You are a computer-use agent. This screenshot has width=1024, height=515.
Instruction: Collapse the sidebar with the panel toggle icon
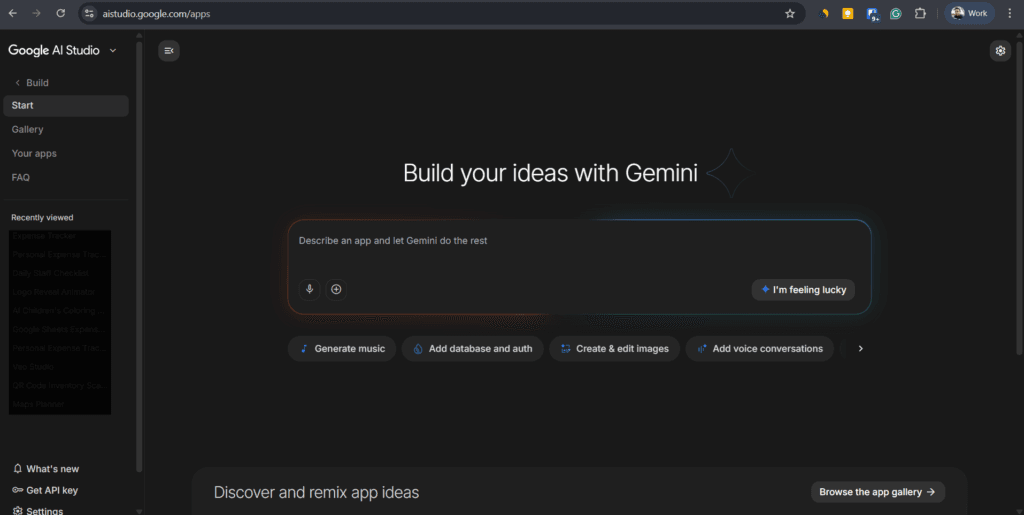point(168,51)
